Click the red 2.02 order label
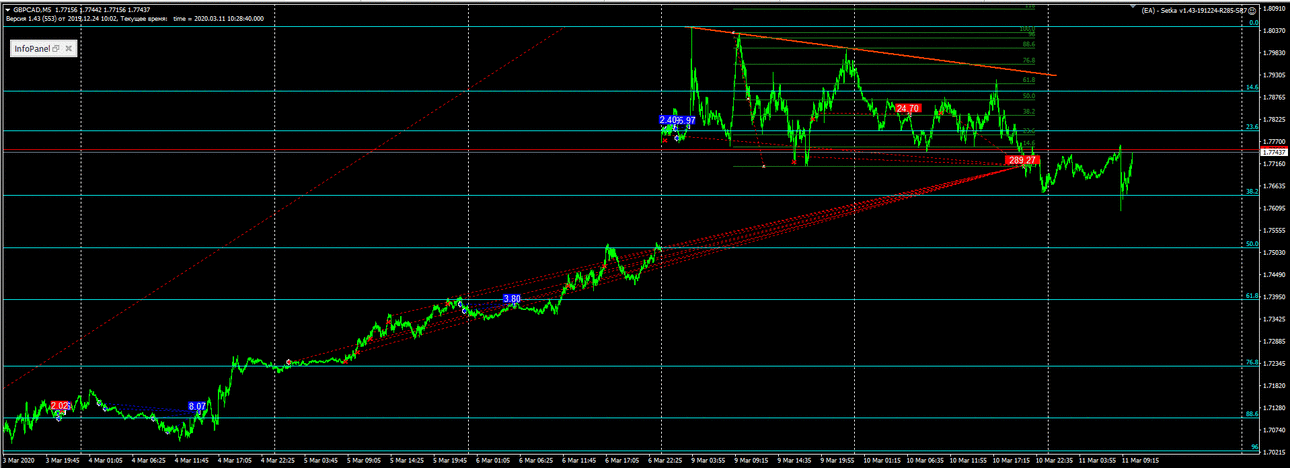 click(x=59, y=405)
